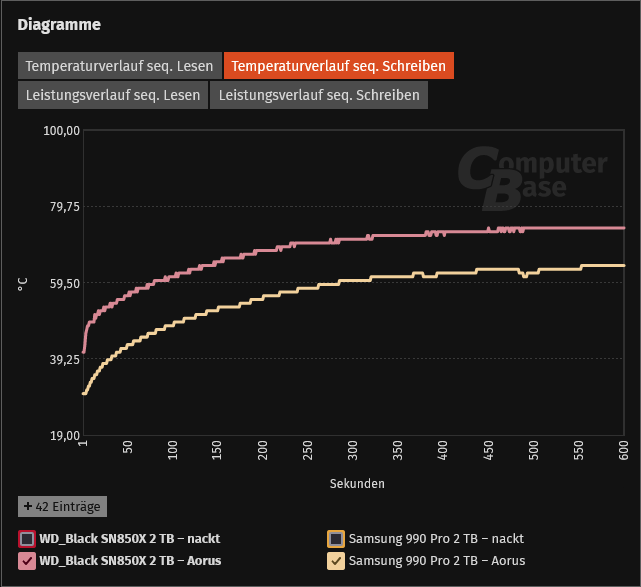
Task: Click the 450 x-axis tick label
Action: 488,450
